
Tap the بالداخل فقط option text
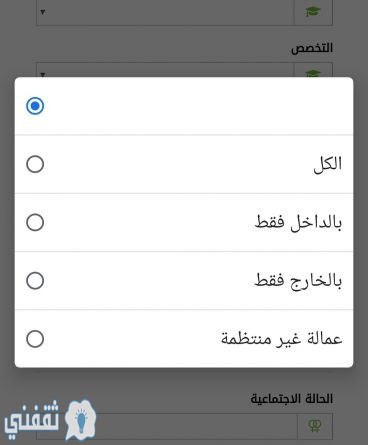[x=298, y=222]
